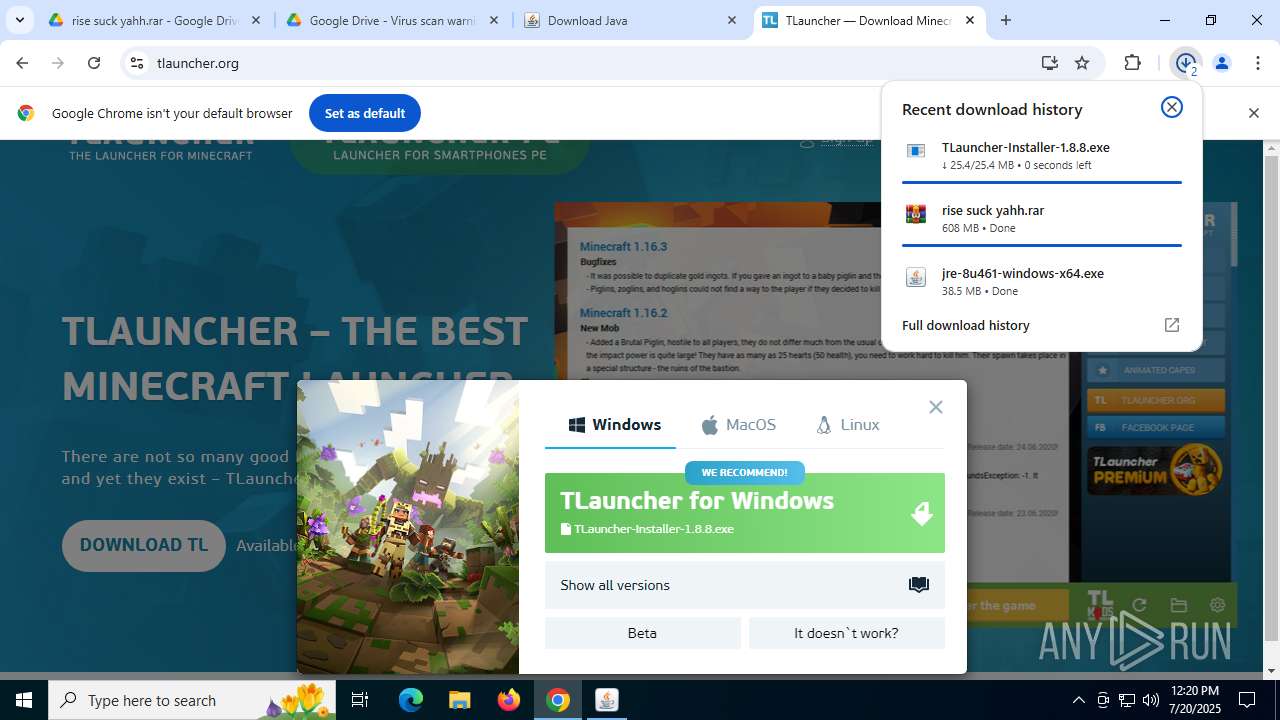Image resolution: width=1280 pixels, height=720 pixels.
Task: Open Task View on the taskbar
Action: pyautogui.click(x=361, y=700)
